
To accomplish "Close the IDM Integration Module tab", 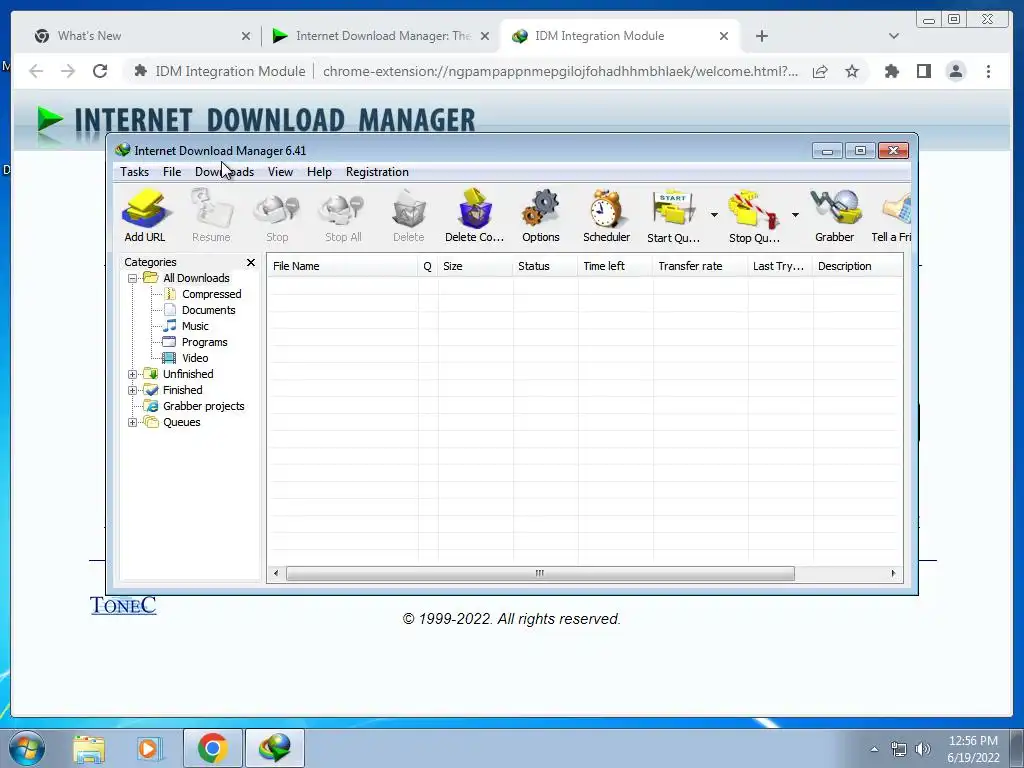I will tap(724, 37).
